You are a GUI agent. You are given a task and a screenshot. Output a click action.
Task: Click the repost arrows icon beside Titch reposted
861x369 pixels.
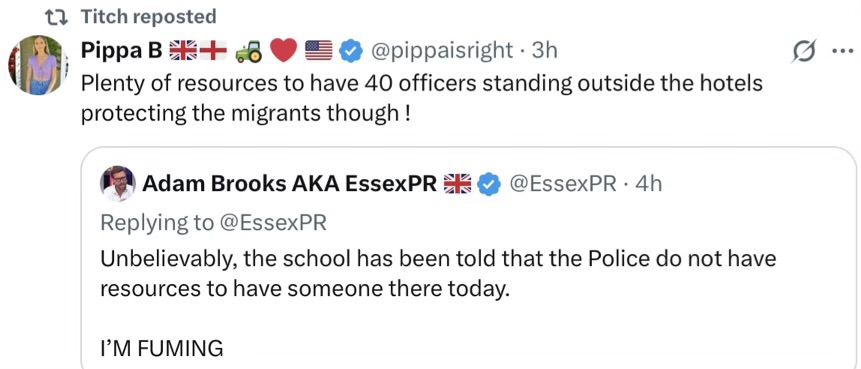(x=55, y=18)
